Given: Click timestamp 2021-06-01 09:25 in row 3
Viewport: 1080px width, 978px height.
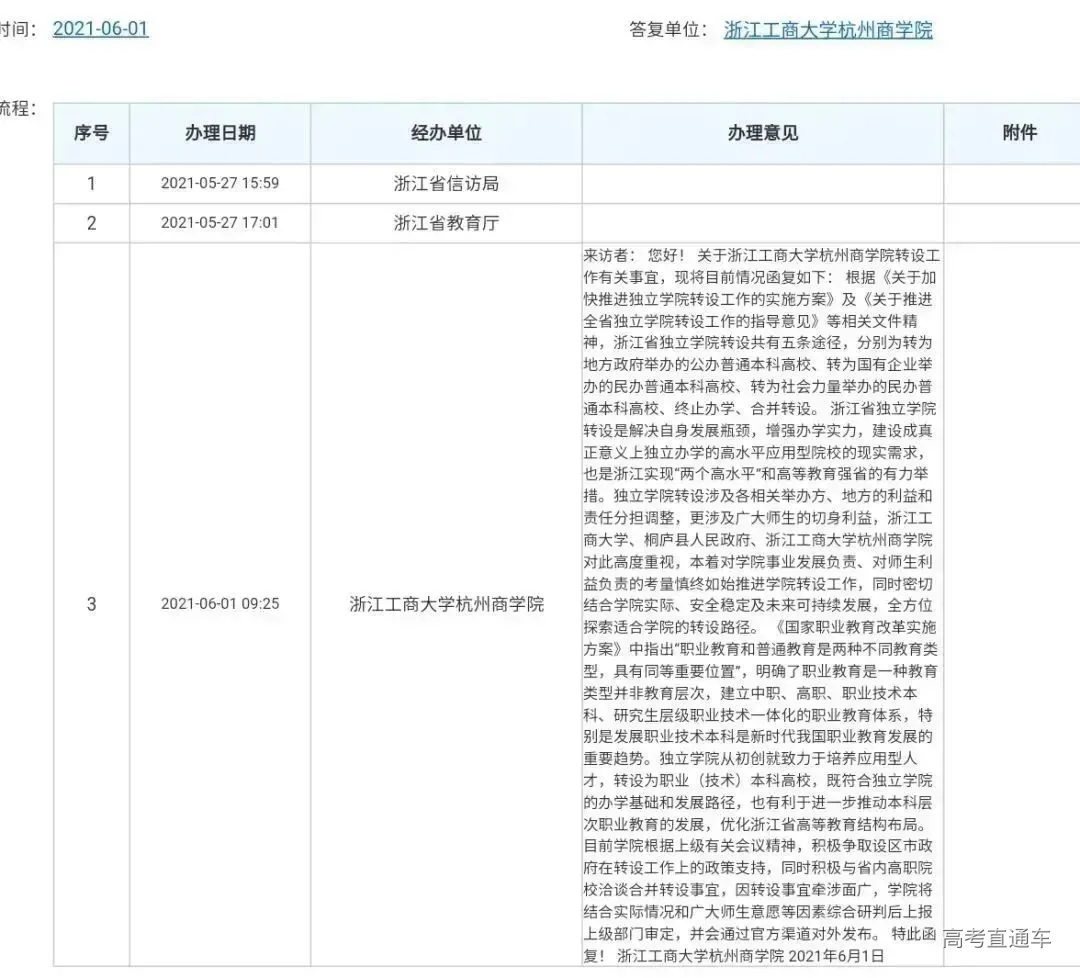Looking at the screenshot, I should 220,605.
